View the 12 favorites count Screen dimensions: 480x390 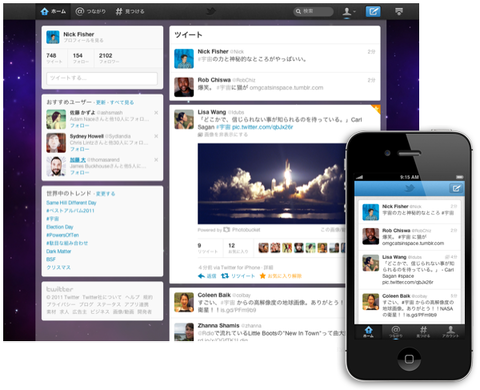(238, 248)
